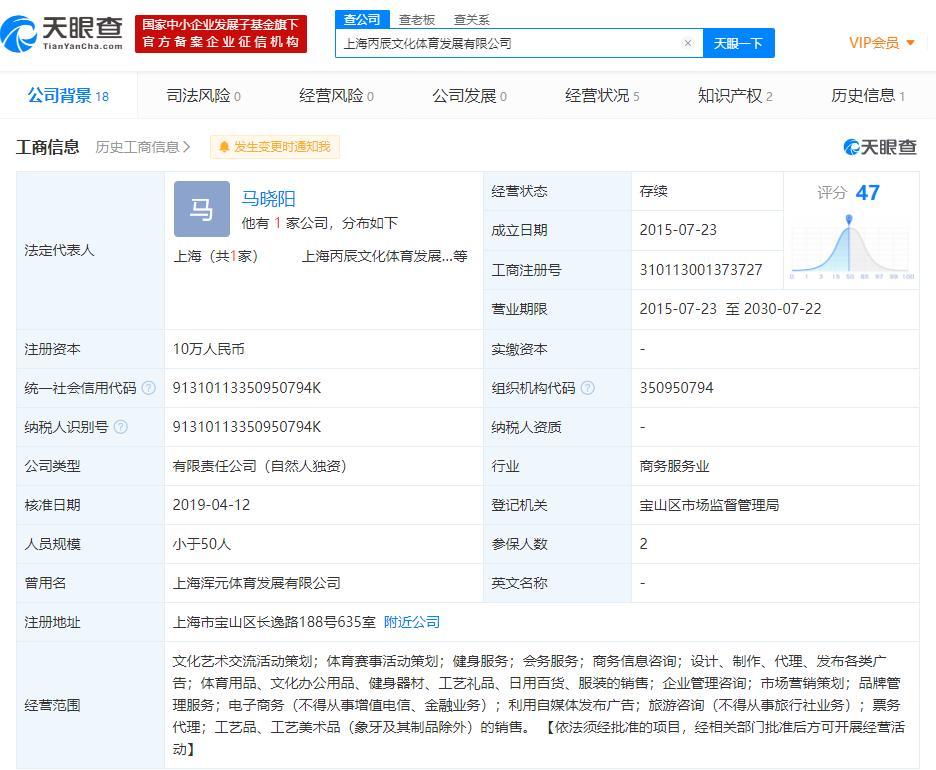Click the 天眼一下 search button
This screenshot has height=770, width=936.
click(x=738, y=43)
